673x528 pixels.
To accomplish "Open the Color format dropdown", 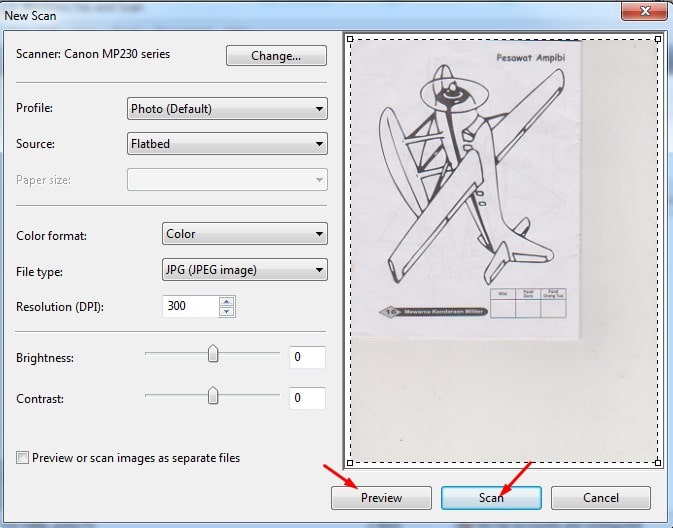I will click(x=245, y=234).
